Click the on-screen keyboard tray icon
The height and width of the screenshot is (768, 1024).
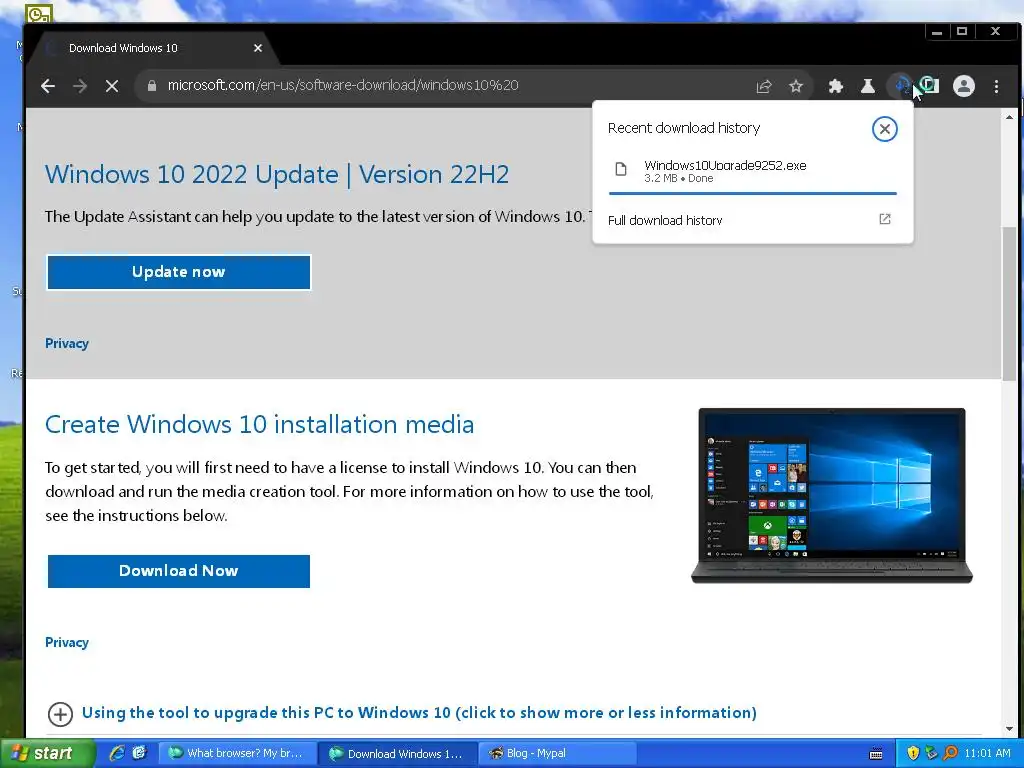876,754
